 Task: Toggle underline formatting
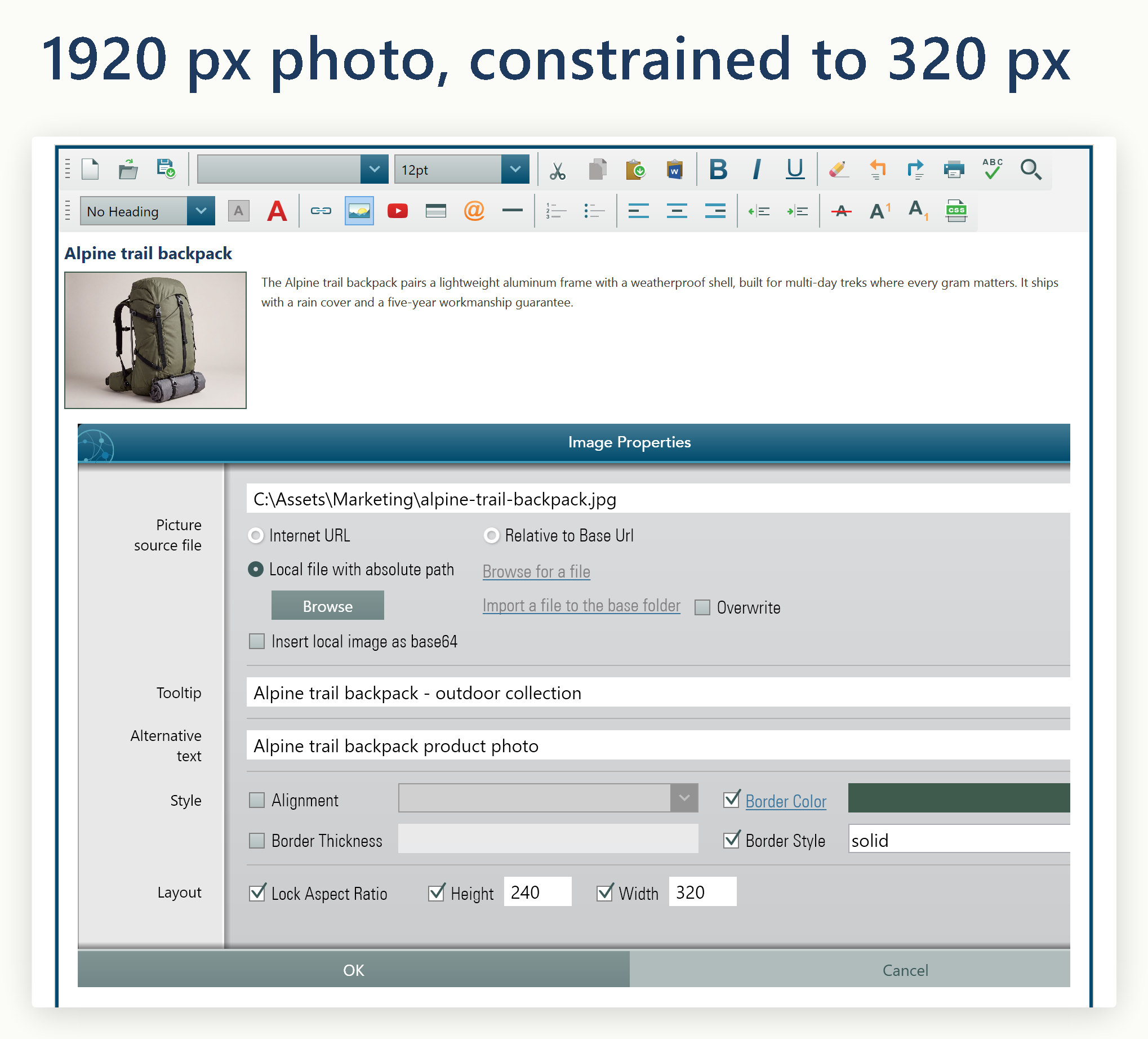click(x=795, y=169)
